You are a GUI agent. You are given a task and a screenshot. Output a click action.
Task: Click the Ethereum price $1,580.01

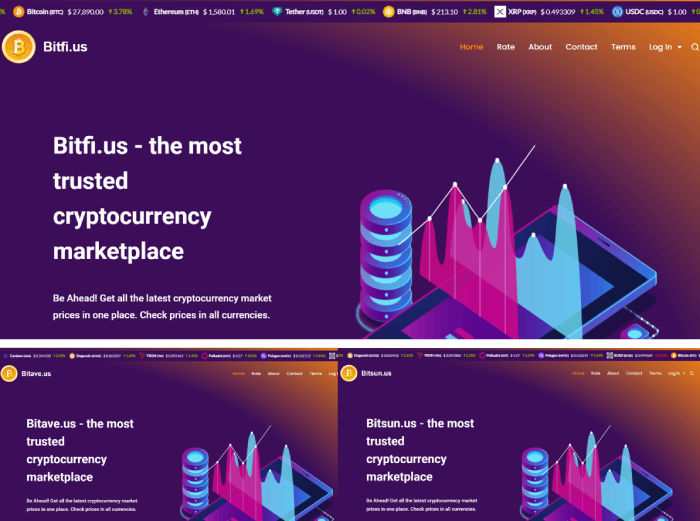tap(219, 12)
